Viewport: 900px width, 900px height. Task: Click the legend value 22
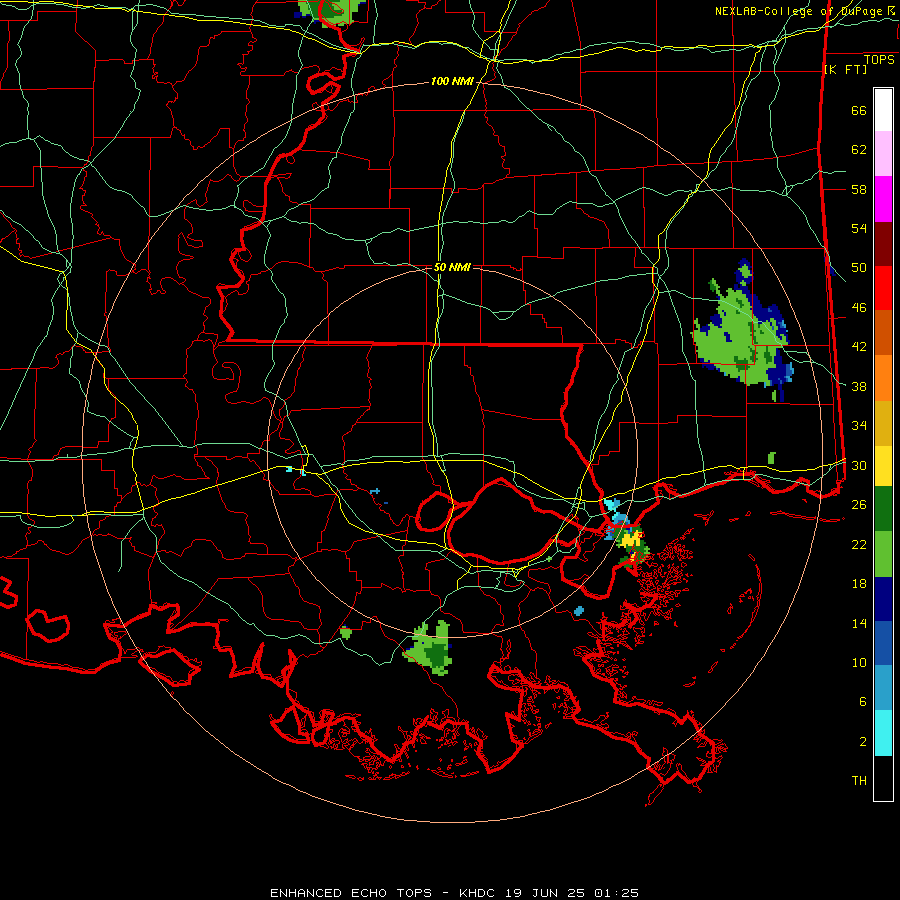[x=859, y=544]
